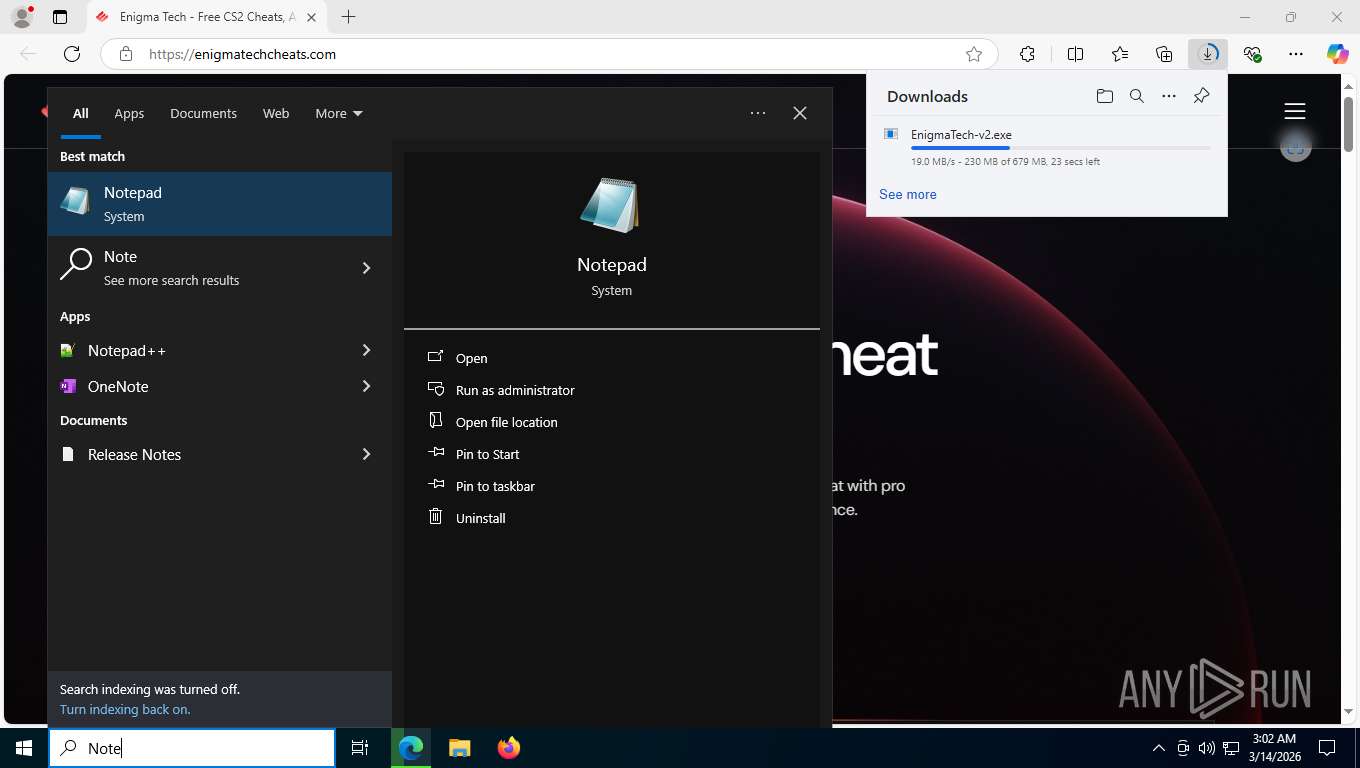Select the Enigma Tech browser tab
The image size is (1360, 768).
(x=207, y=17)
